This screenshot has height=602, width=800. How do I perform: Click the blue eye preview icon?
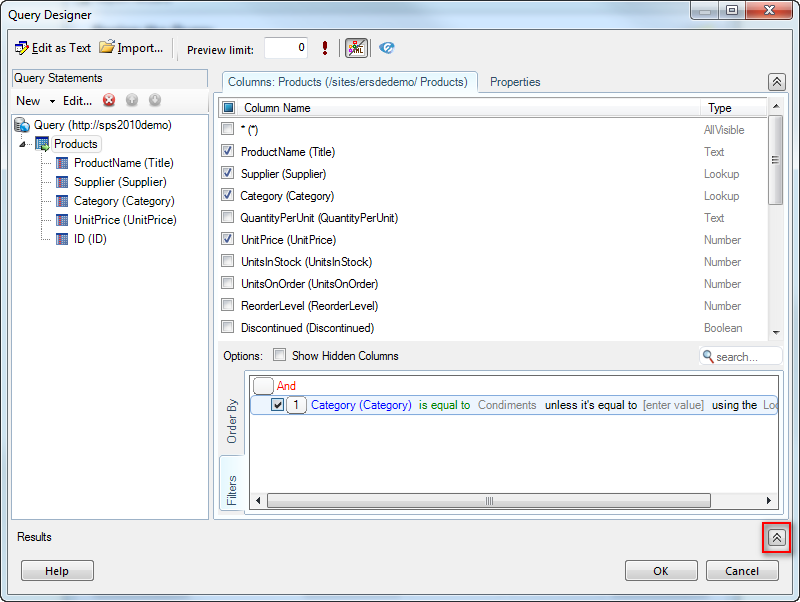[387, 48]
